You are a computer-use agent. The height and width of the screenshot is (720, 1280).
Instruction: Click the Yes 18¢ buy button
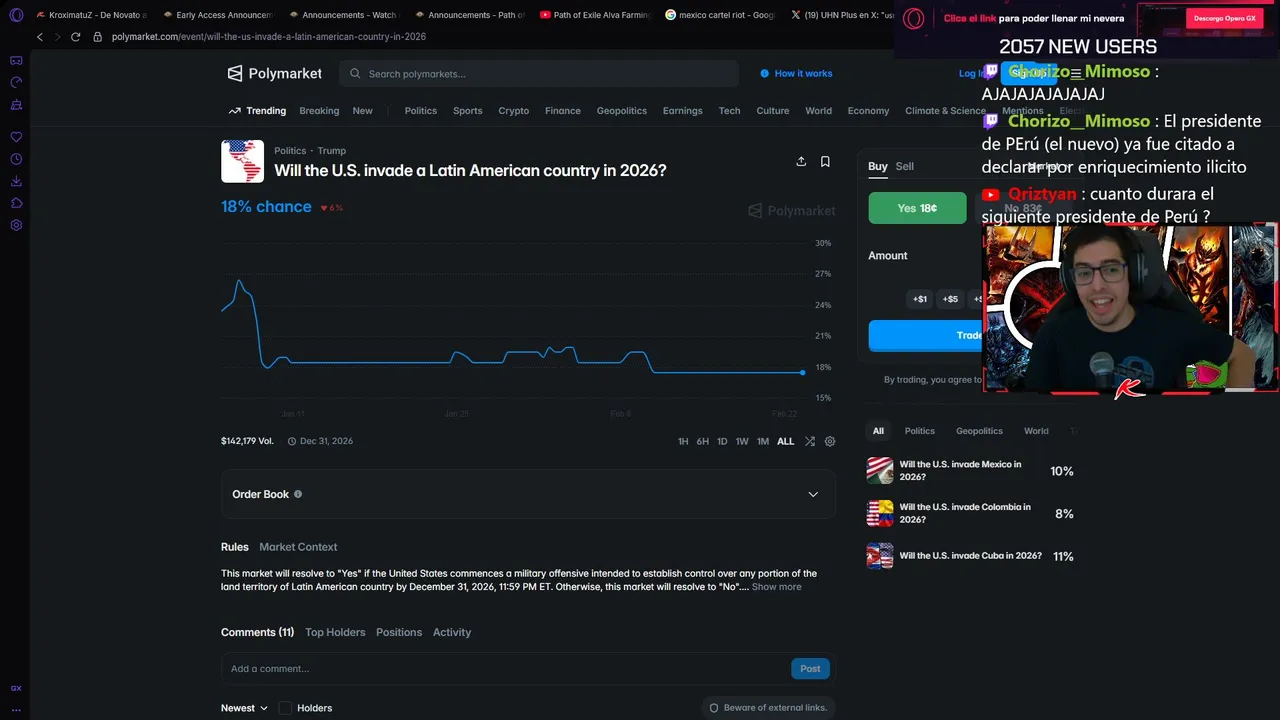pos(917,208)
